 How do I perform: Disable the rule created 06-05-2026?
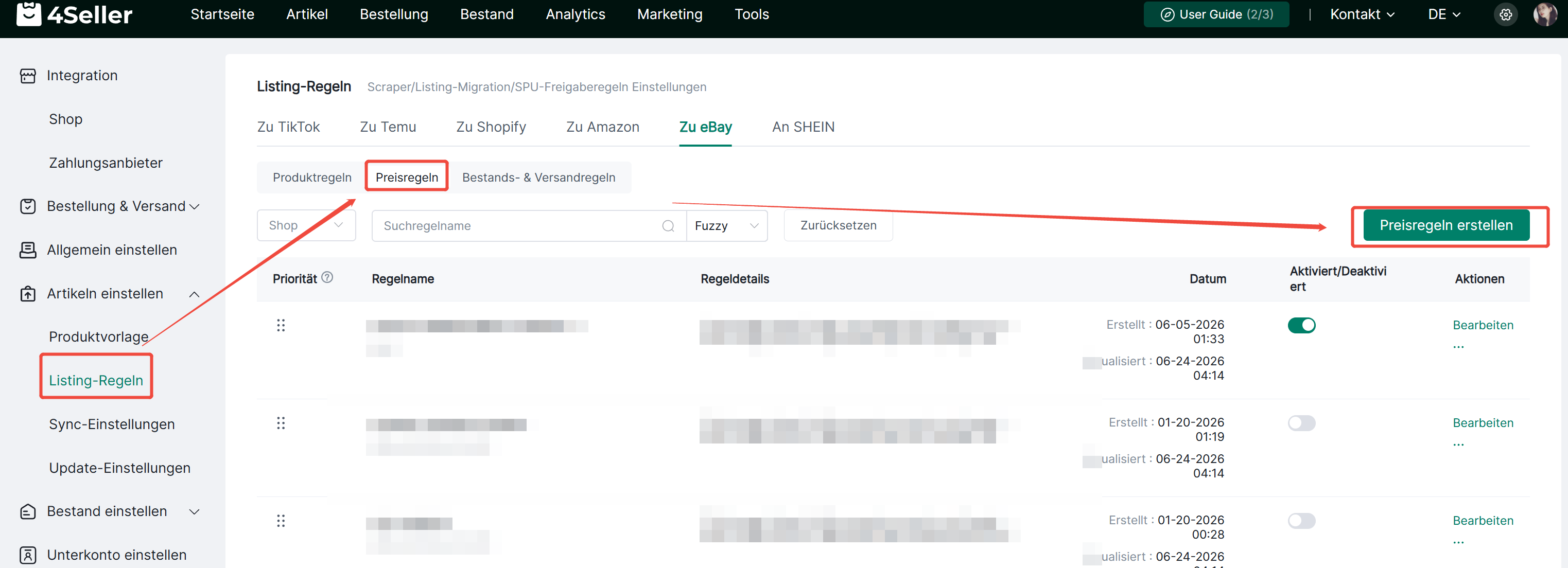coord(1301,325)
